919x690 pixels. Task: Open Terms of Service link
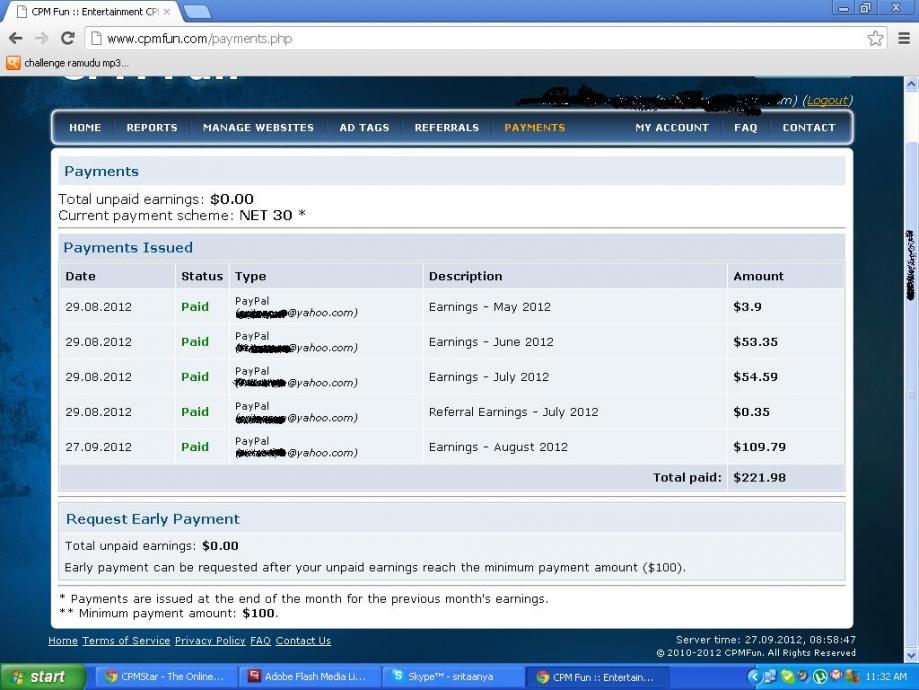[x=126, y=641]
